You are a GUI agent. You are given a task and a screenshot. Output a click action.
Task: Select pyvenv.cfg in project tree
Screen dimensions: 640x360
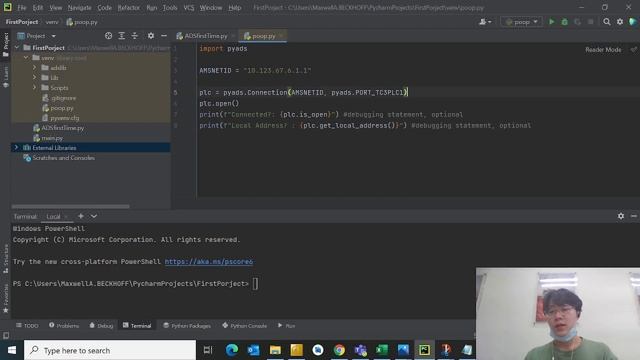[x=64, y=118]
